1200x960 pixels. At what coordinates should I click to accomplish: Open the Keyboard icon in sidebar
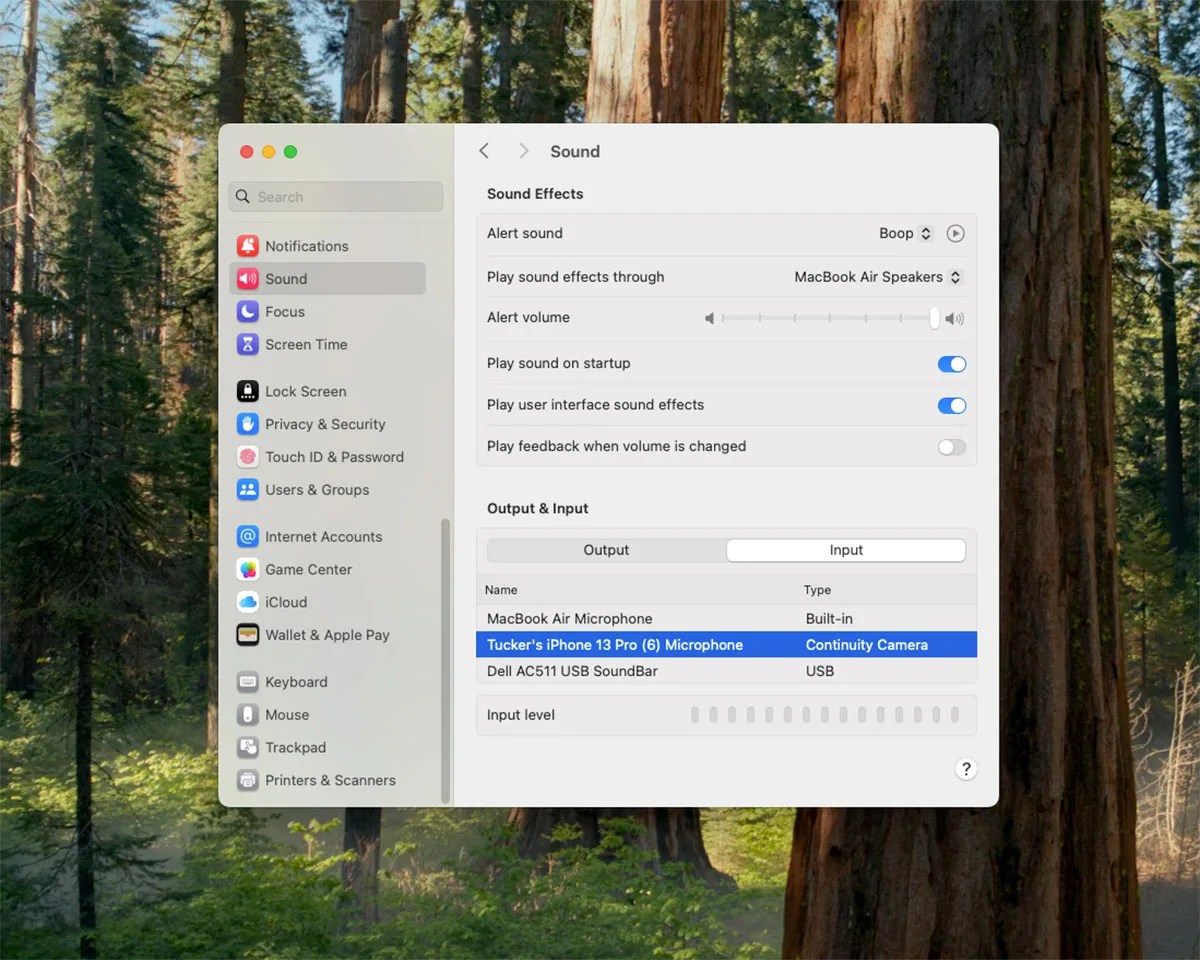pos(247,682)
